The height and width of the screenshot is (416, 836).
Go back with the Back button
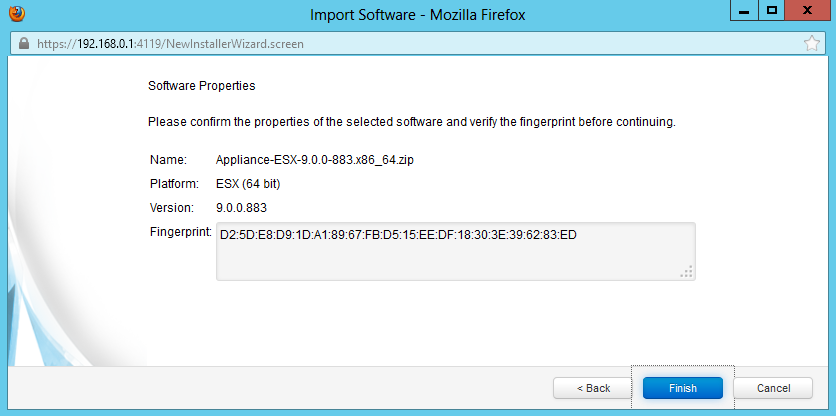[x=593, y=388]
